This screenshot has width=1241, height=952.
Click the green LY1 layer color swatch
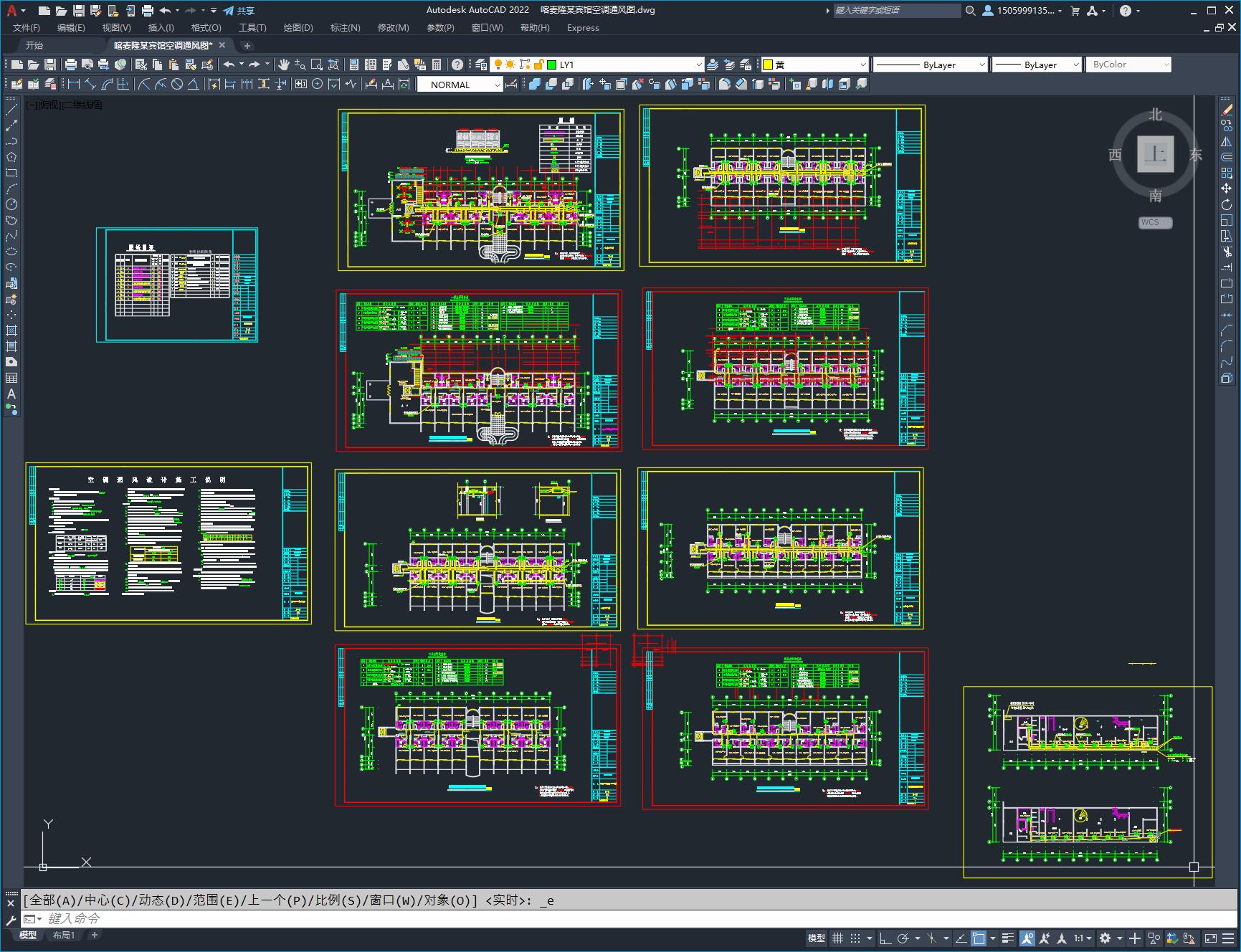tap(552, 65)
